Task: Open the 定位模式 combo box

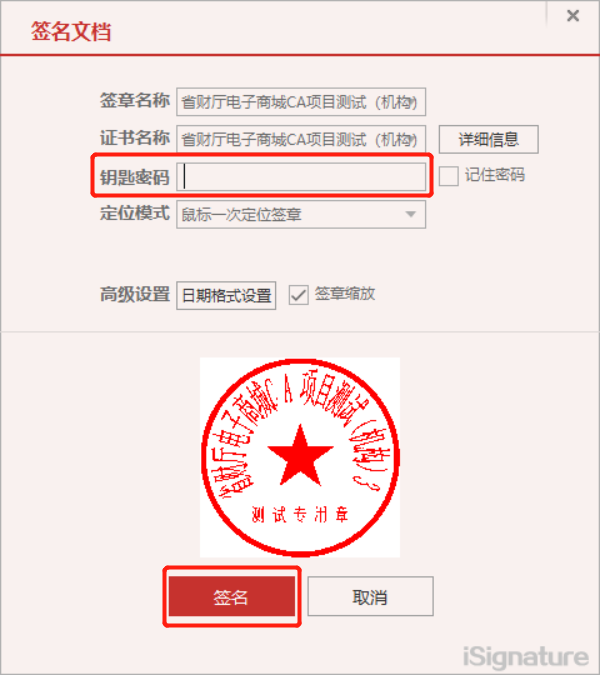Action: pyautogui.click(x=301, y=214)
